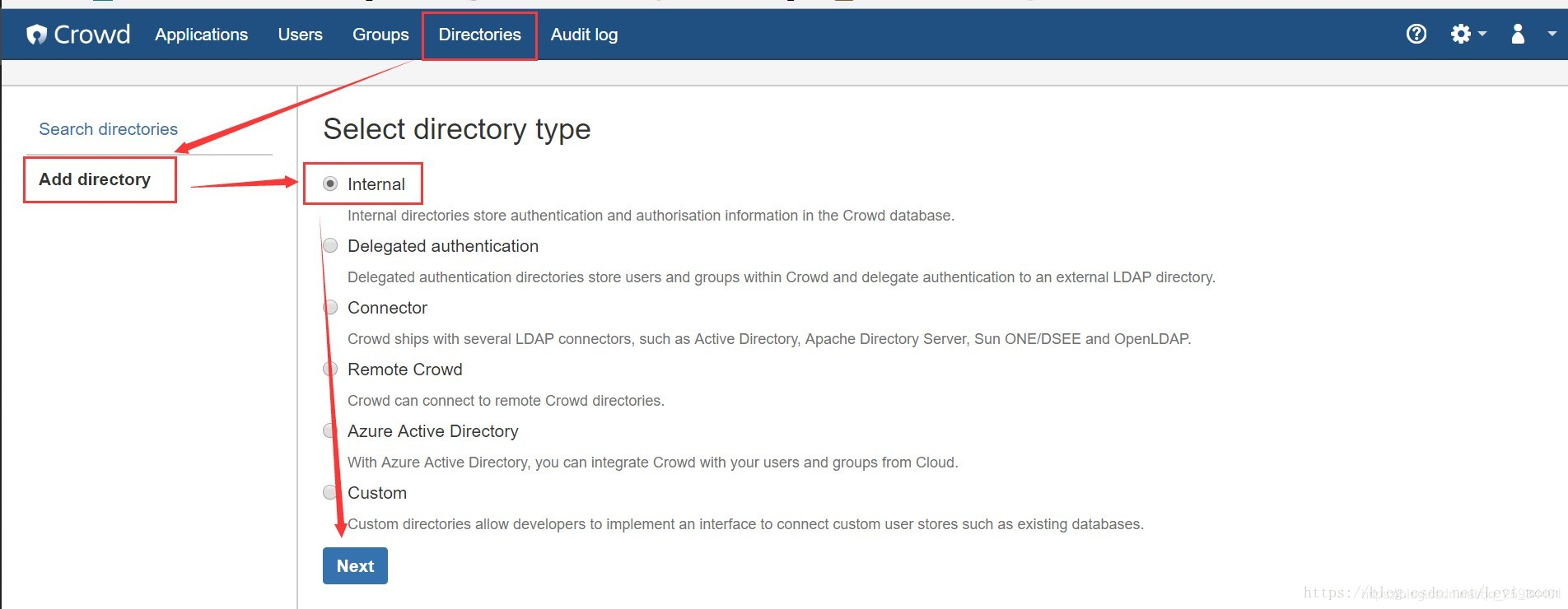Screen dimensions: 1568x609
Task: Click the Select directory type heading
Action: point(457,129)
